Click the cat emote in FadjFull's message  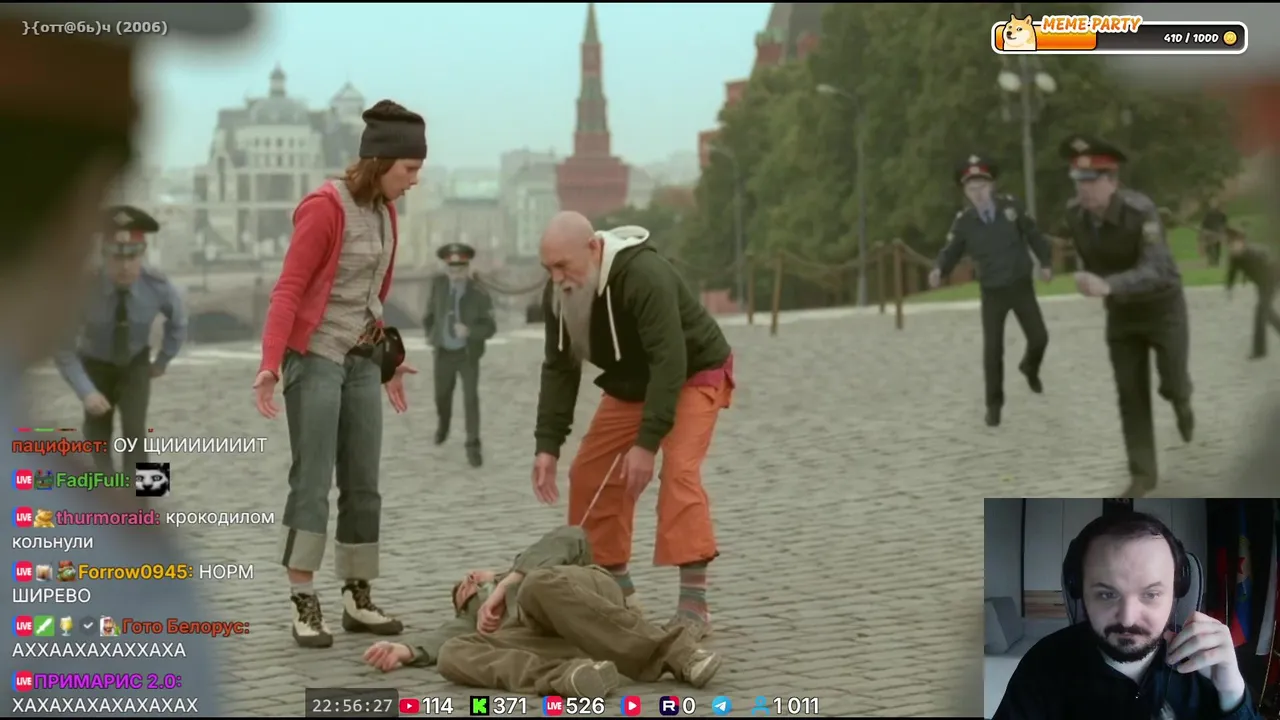(x=152, y=480)
